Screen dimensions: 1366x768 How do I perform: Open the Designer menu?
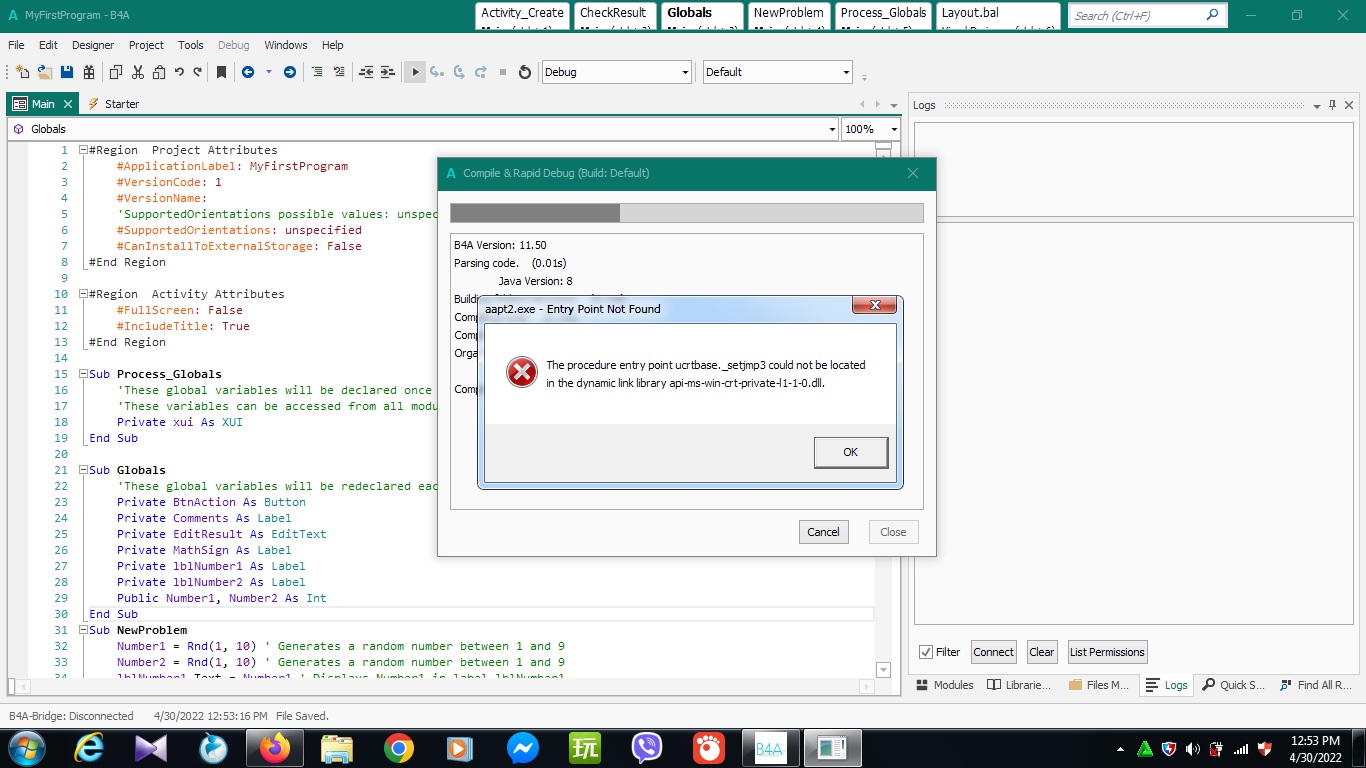coord(93,45)
